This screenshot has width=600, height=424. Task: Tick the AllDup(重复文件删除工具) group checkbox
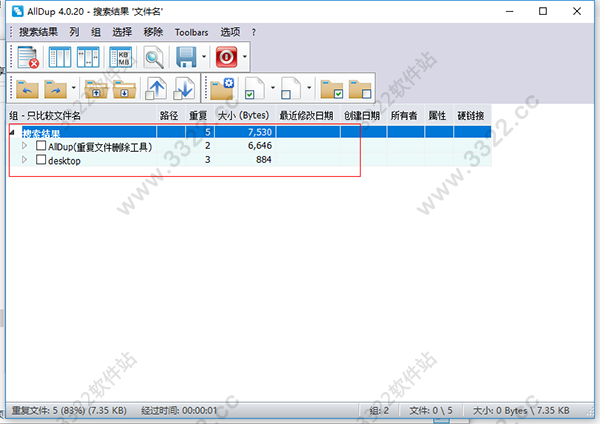coord(41,146)
